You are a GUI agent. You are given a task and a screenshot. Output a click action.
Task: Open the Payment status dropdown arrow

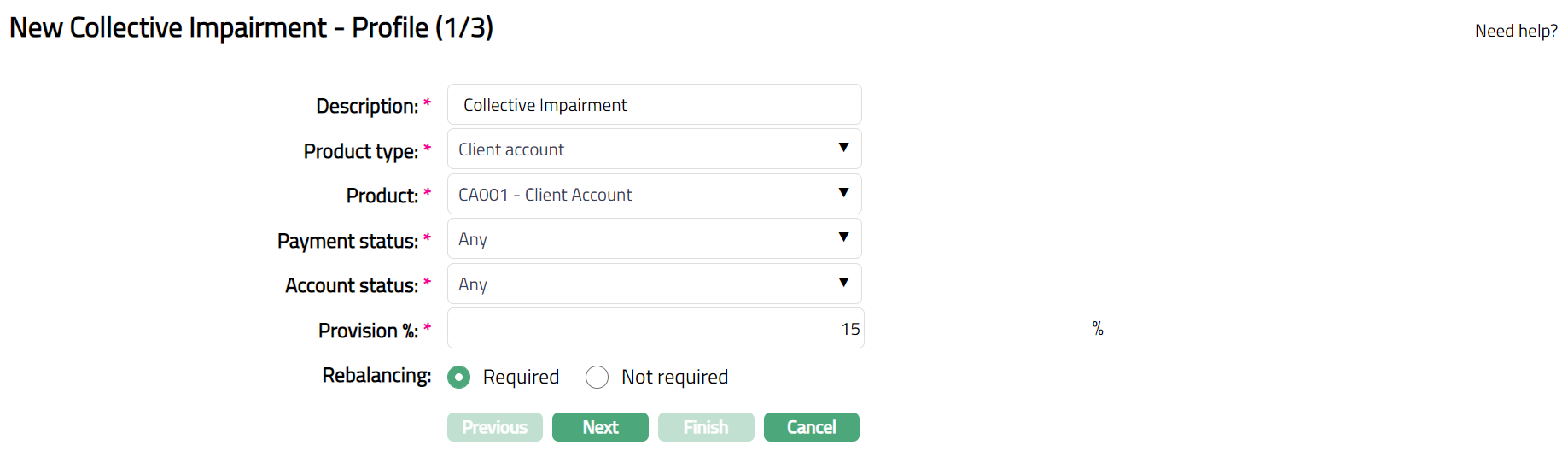click(x=843, y=238)
